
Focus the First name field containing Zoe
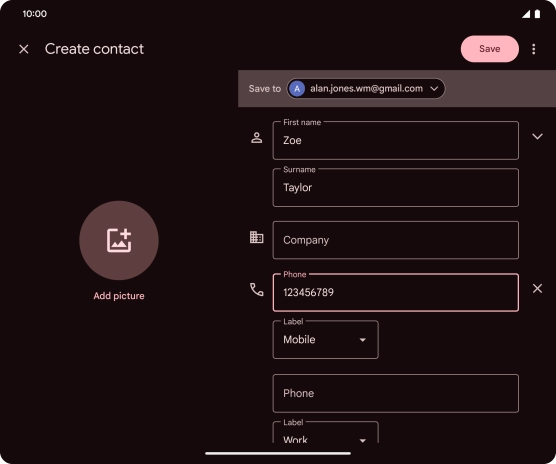395,140
